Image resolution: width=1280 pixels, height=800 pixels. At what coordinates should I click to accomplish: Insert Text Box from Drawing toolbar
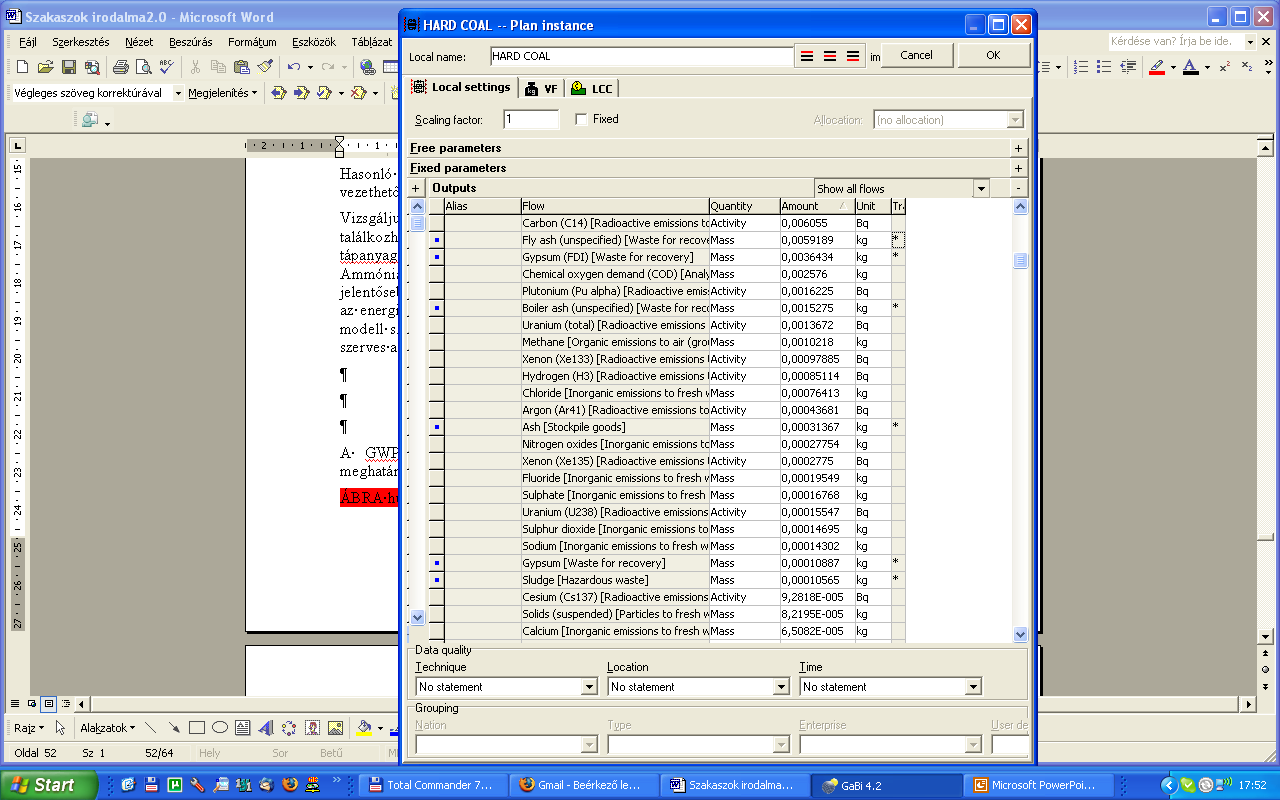pyautogui.click(x=243, y=728)
